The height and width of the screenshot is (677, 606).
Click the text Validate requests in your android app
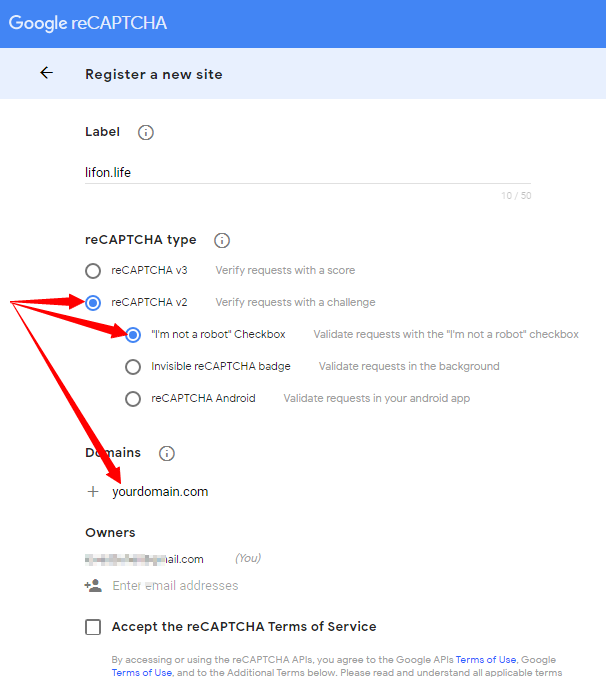pyautogui.click(x=377, y=398)
